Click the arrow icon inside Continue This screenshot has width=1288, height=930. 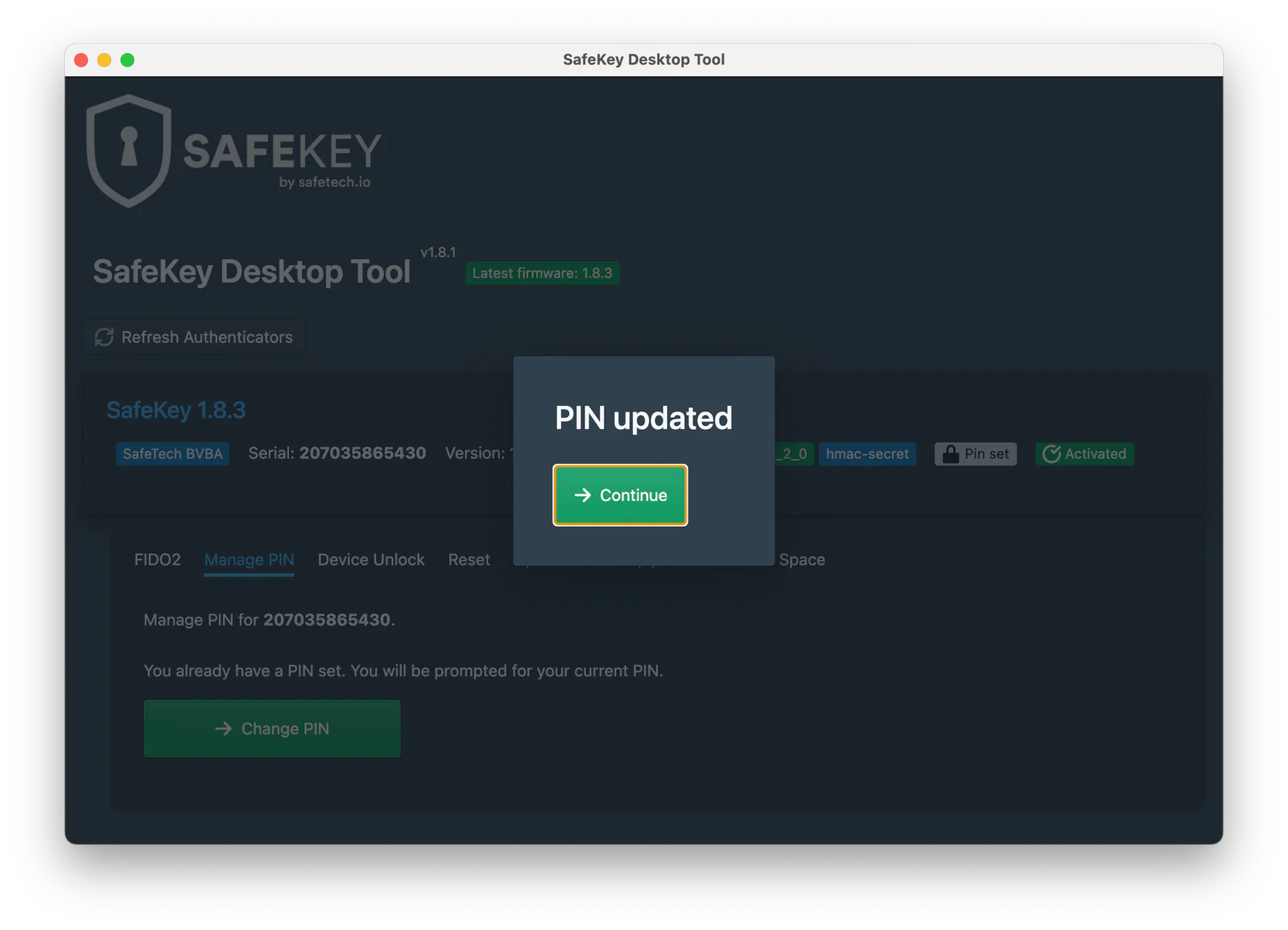click(583, 495)
